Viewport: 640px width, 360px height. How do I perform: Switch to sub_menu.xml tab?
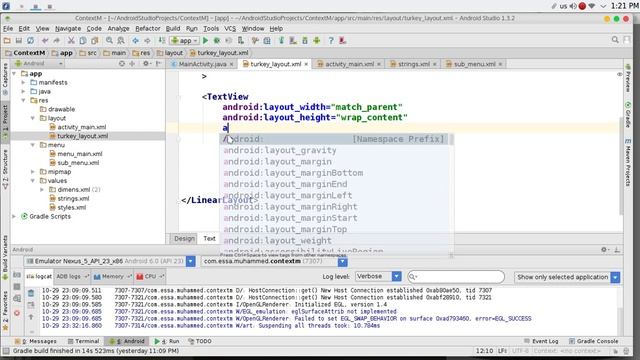pos(474,64)
